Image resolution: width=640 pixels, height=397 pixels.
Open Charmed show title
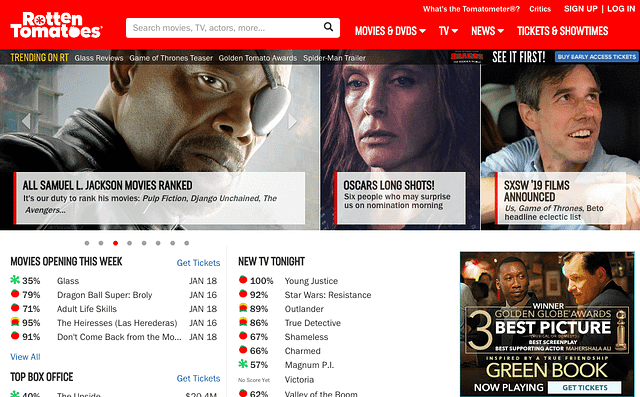(302, 351)
